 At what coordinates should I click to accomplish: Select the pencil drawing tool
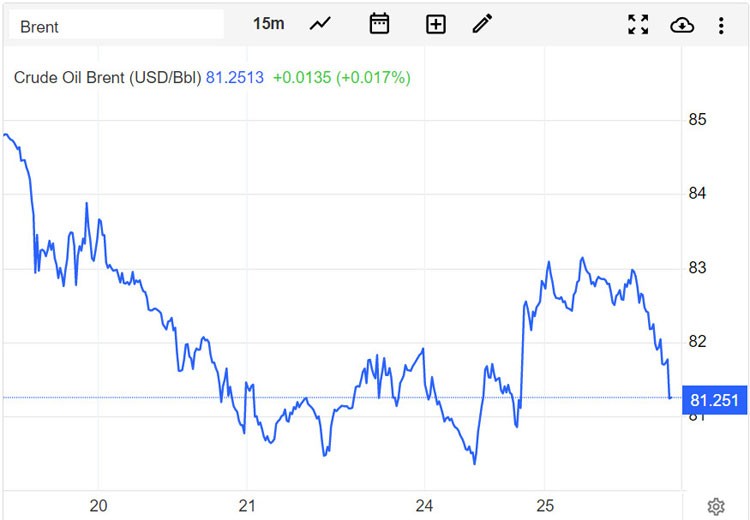[483, 24]
